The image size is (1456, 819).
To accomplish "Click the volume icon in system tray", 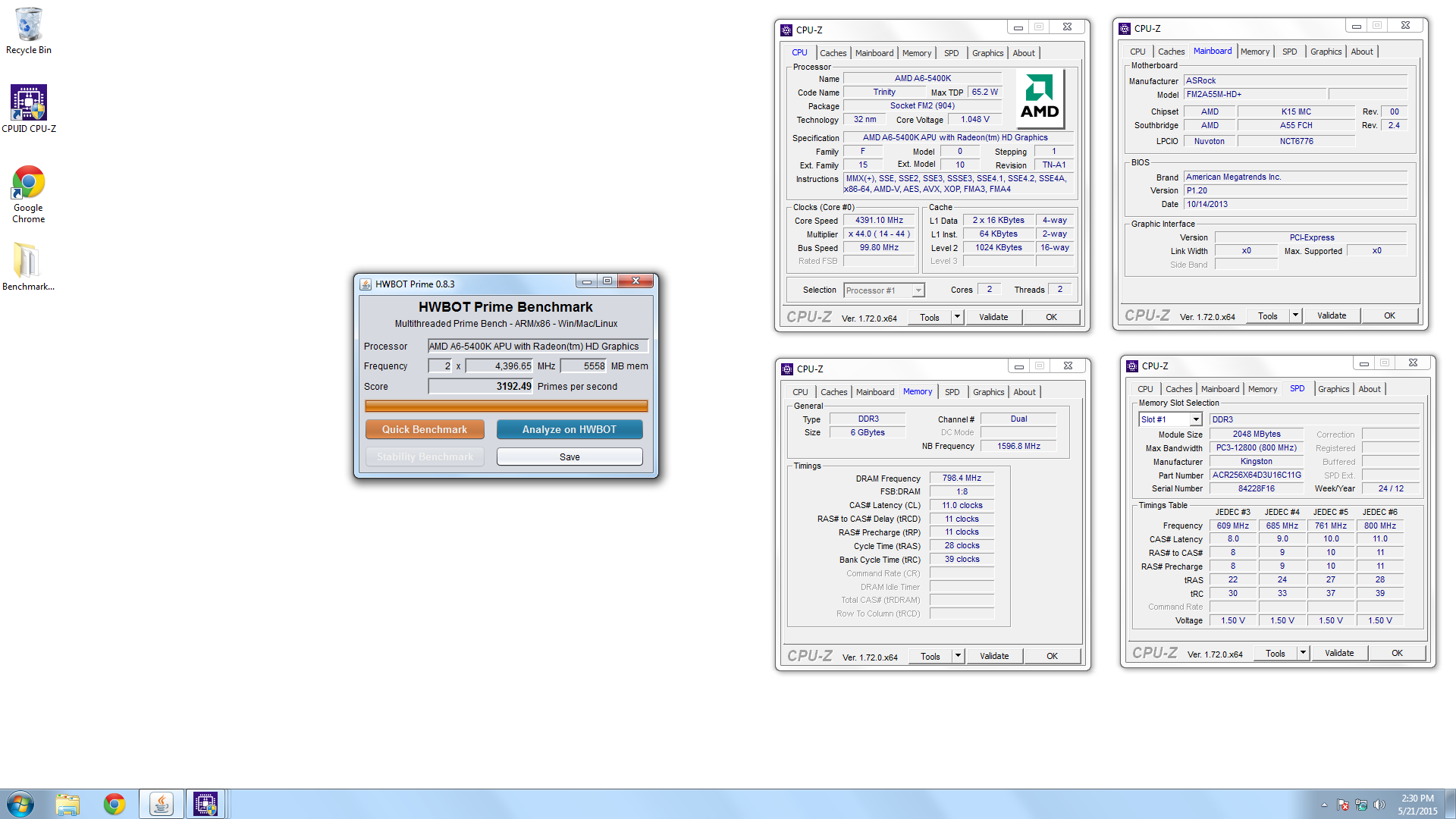I will pyautogui.click(x=1379, y=805).
